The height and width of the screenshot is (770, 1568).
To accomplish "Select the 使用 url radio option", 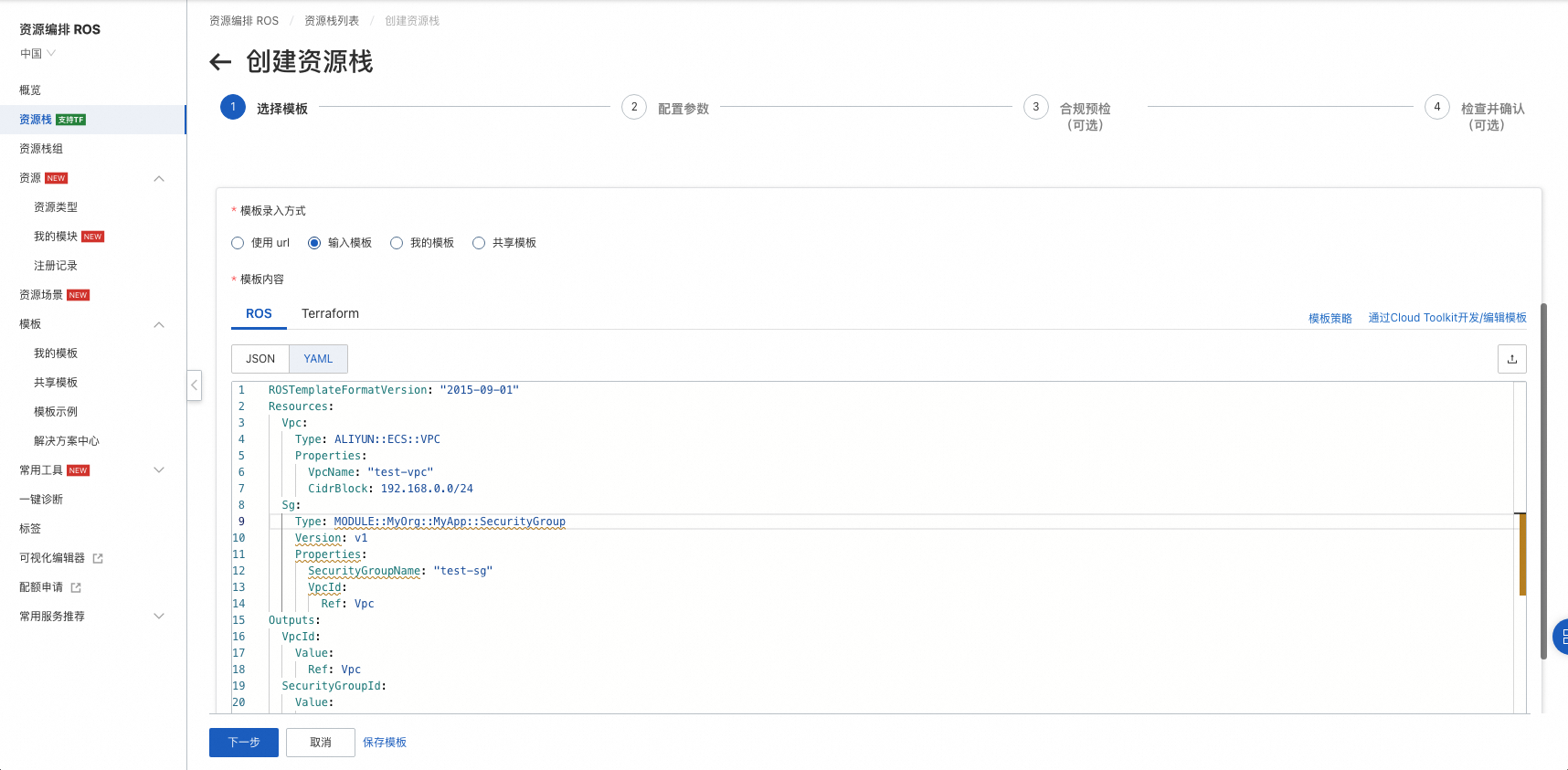I will pos(238,243).
